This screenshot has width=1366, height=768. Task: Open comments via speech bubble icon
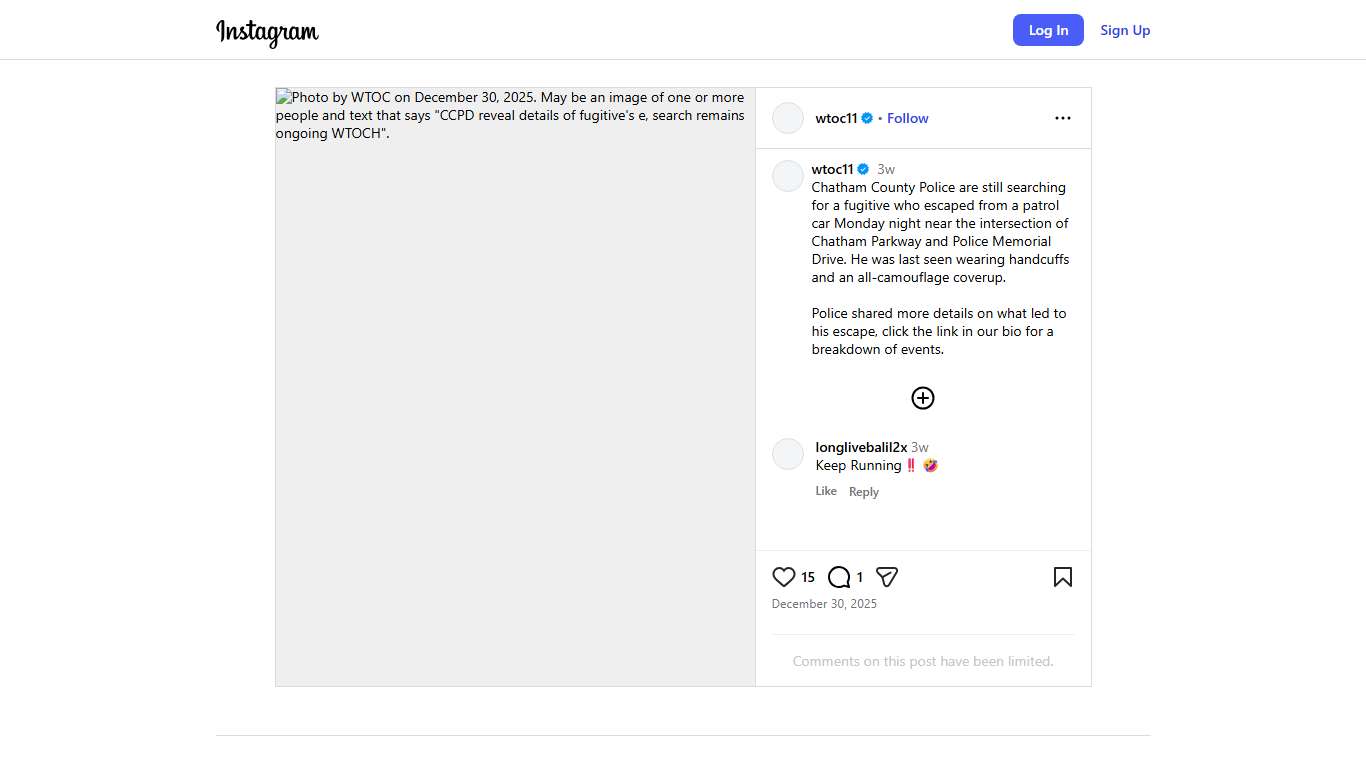839,577
